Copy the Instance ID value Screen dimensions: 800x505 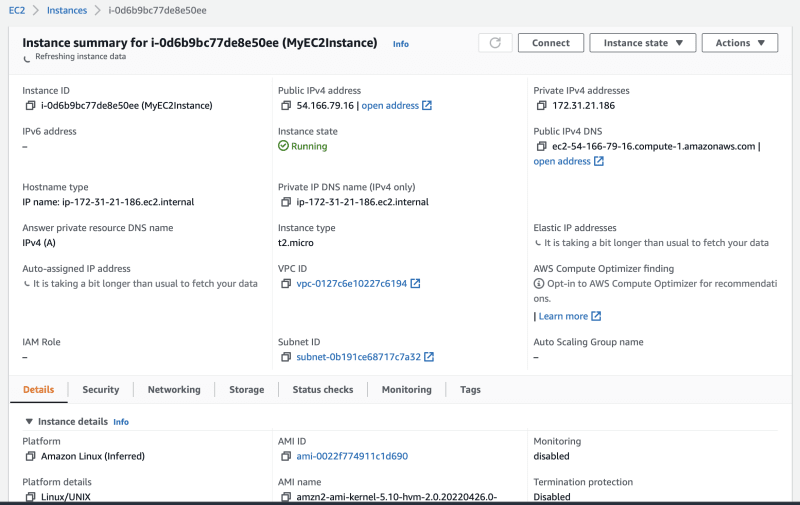[30, 106]
